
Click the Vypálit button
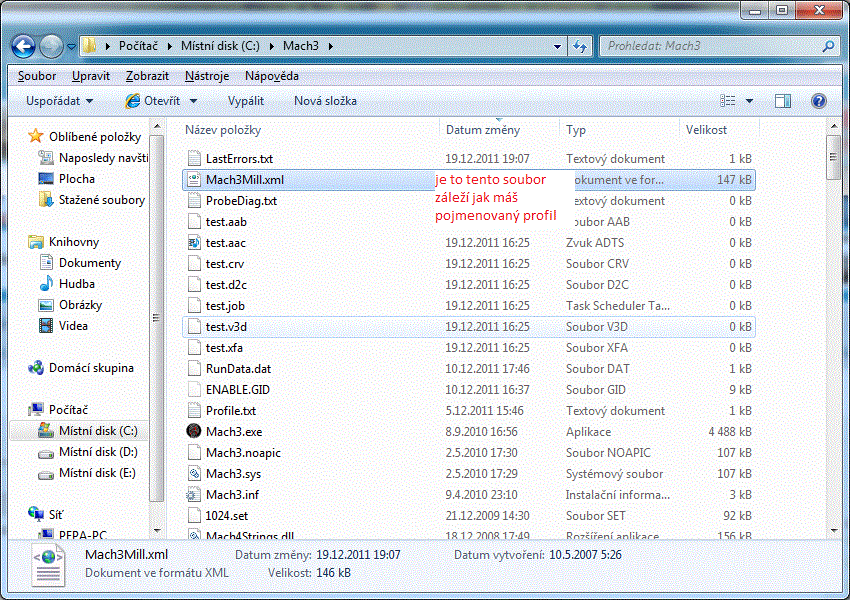coord(246,101)
